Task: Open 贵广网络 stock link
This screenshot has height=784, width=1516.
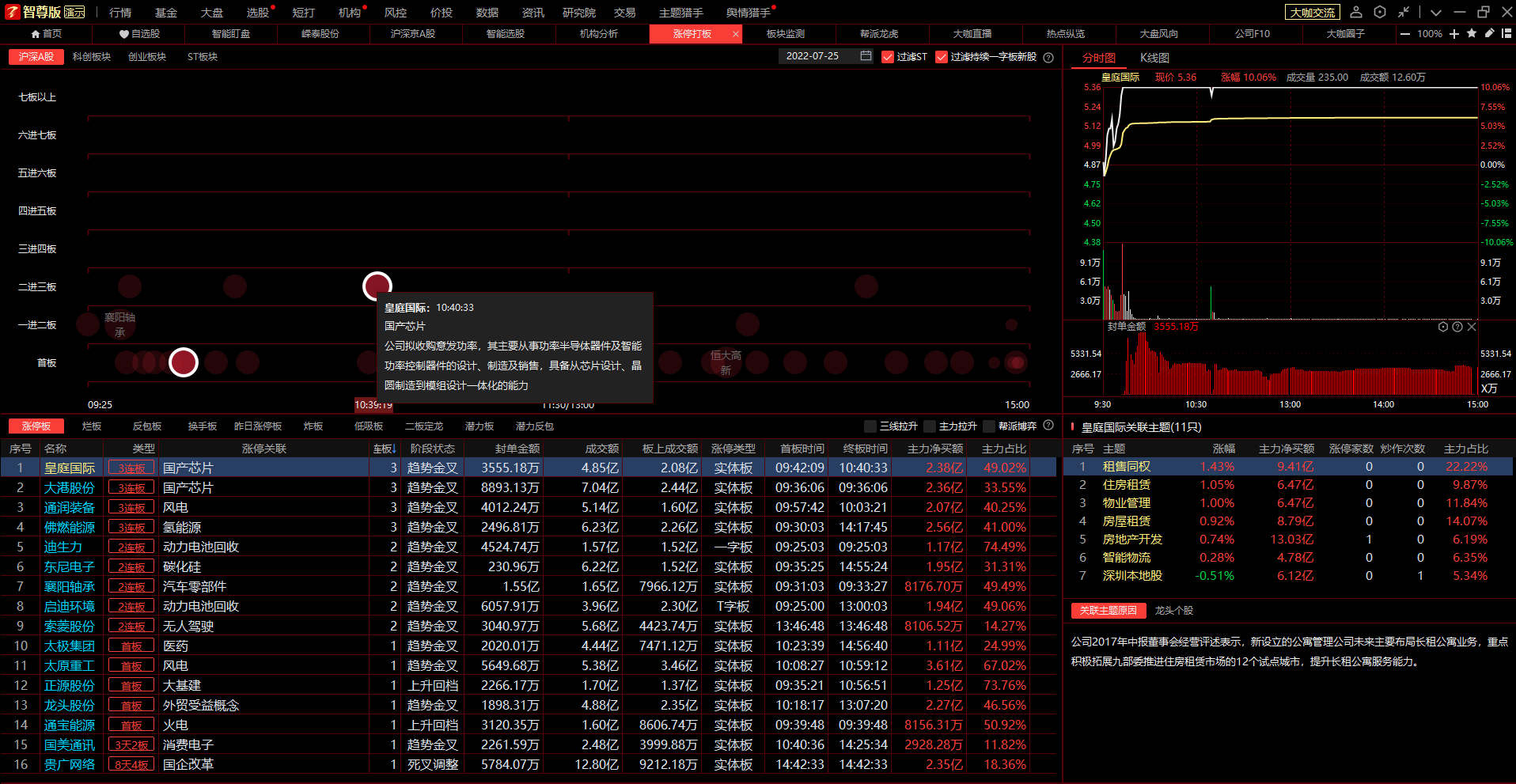Action: (70, 765)
